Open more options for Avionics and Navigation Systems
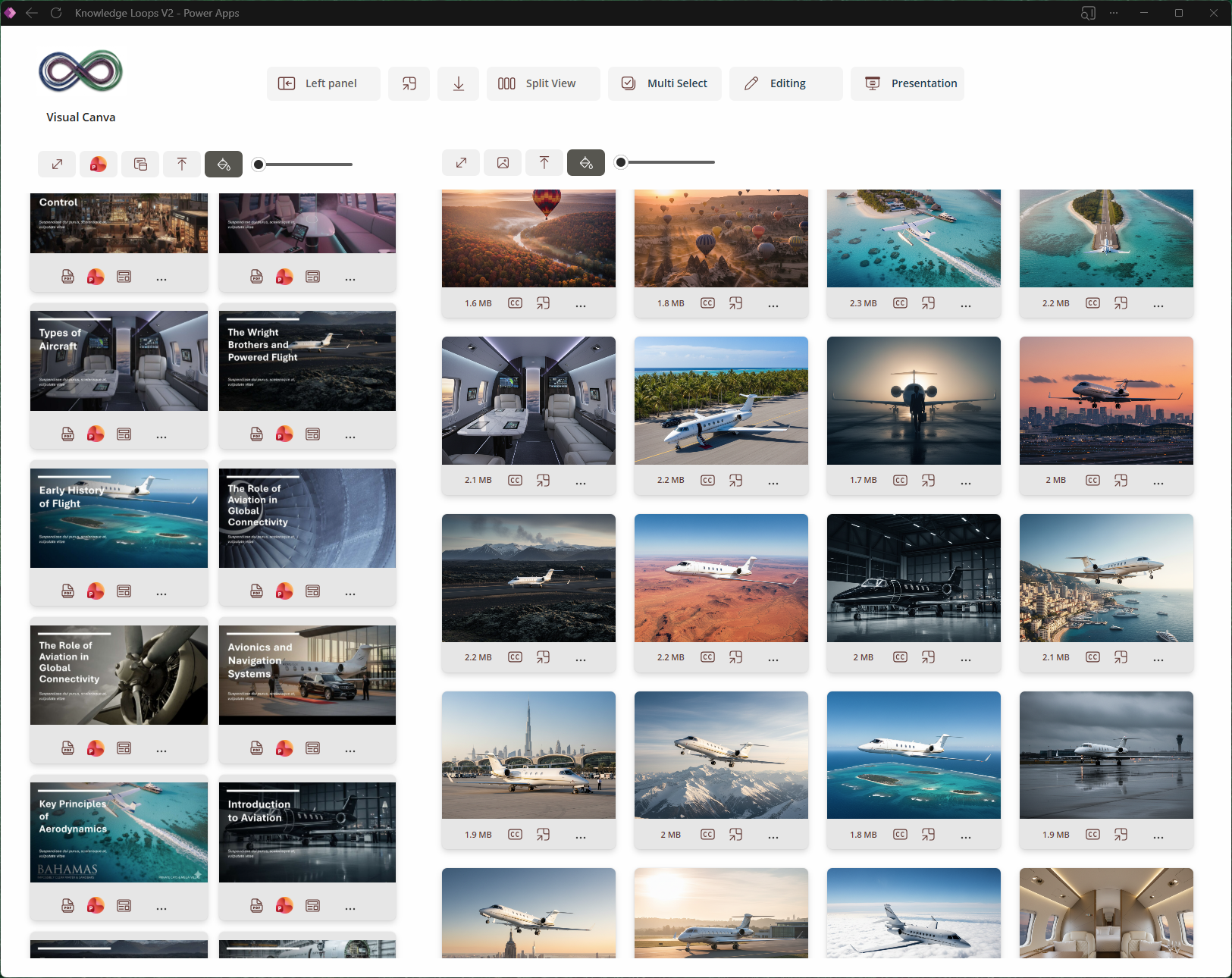 coord(350,751)
